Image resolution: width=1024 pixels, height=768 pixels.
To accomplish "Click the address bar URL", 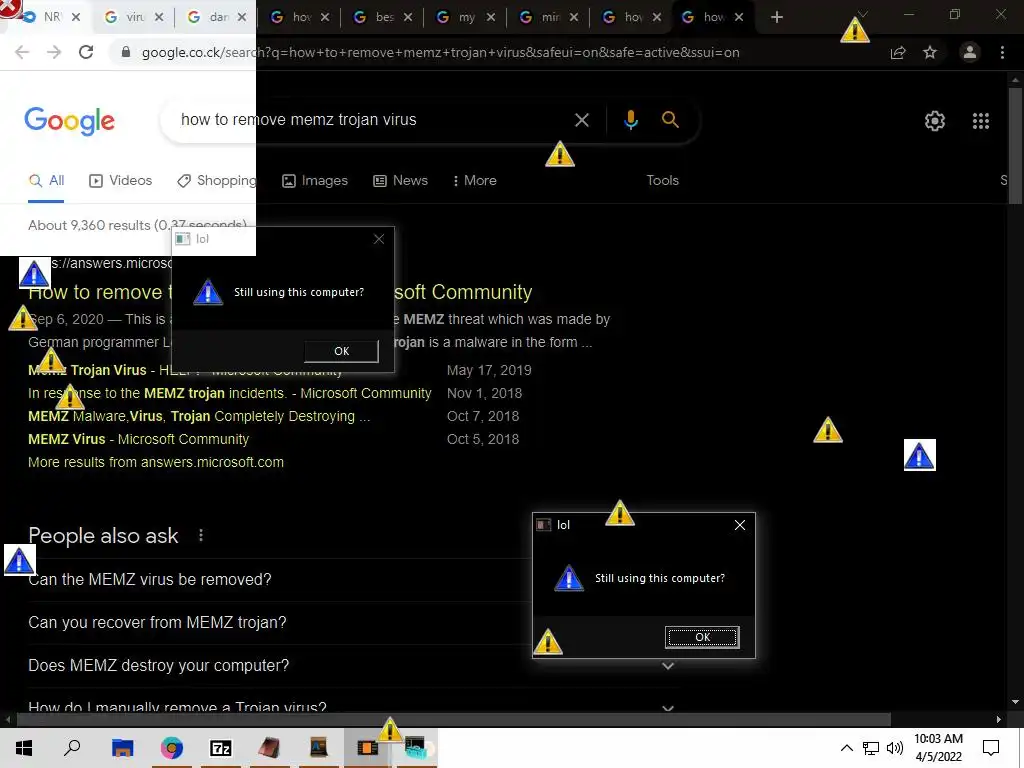I will tap(441, 53).
